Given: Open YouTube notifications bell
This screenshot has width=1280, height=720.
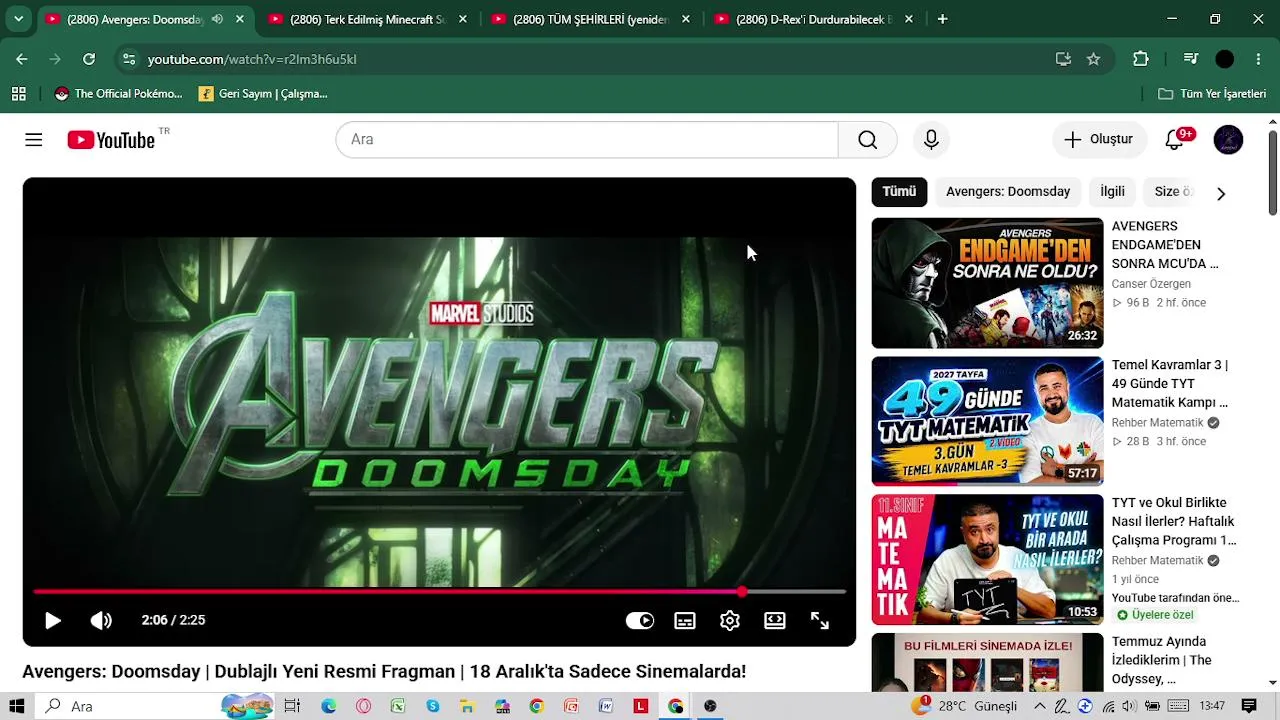Looking at the screenshot, I should (1175, 140).
